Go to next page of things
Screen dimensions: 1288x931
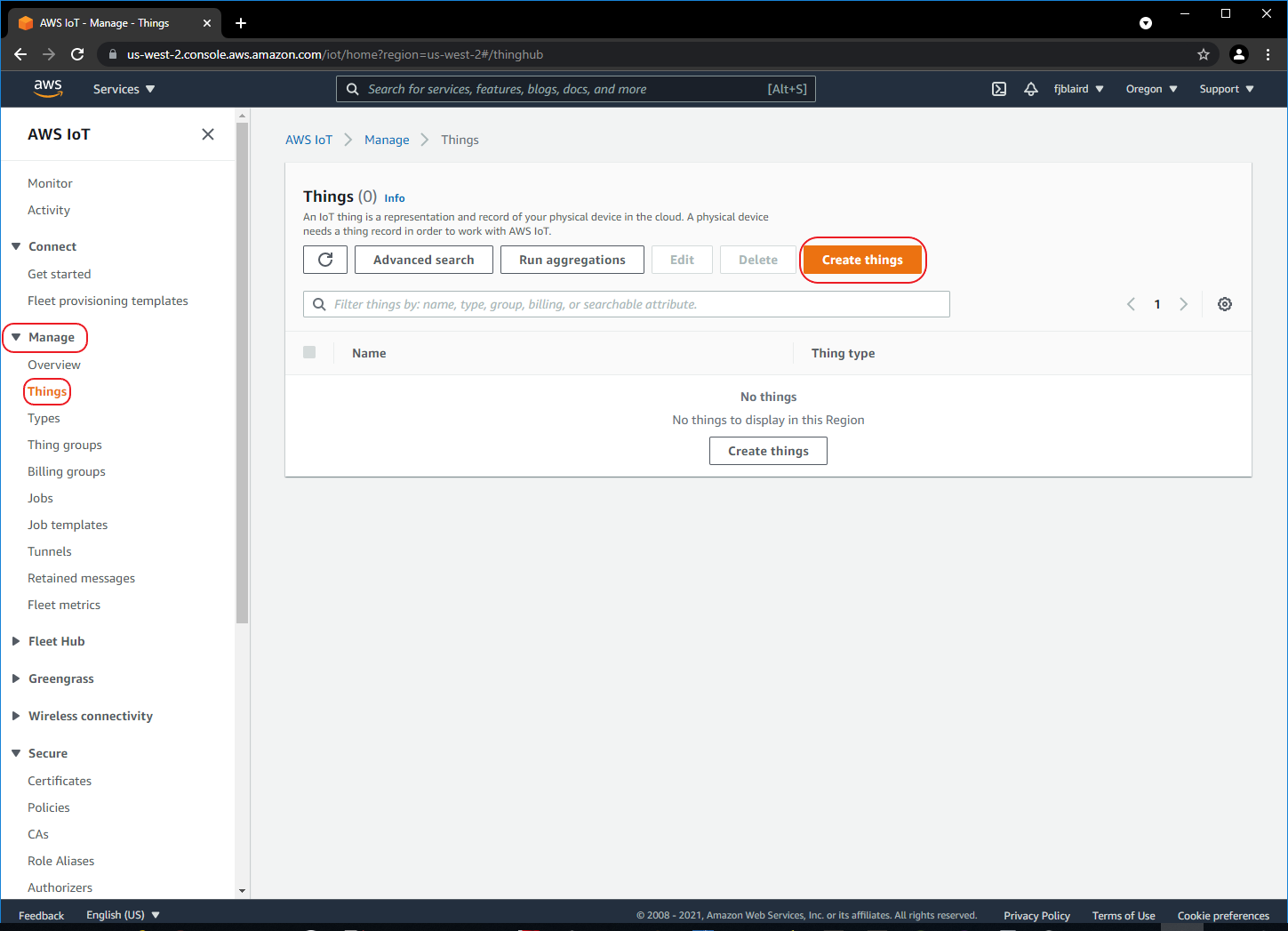pyautogui.click(x=1183, y=304)
